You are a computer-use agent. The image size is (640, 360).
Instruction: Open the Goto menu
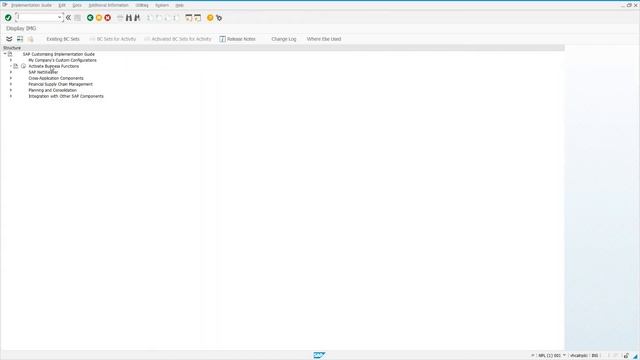click(77, 5)
